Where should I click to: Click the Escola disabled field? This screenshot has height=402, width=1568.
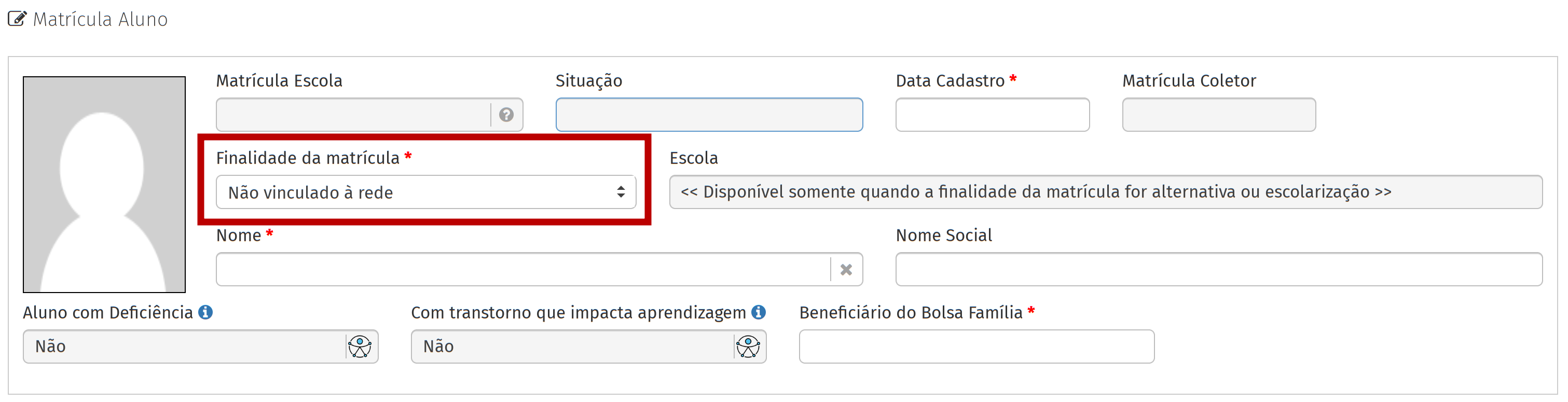coord(1105,192)
